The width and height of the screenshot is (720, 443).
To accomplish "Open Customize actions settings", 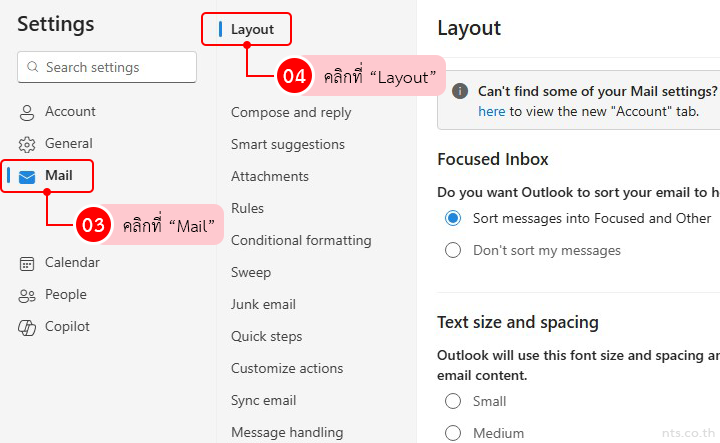I will (287, 368).
